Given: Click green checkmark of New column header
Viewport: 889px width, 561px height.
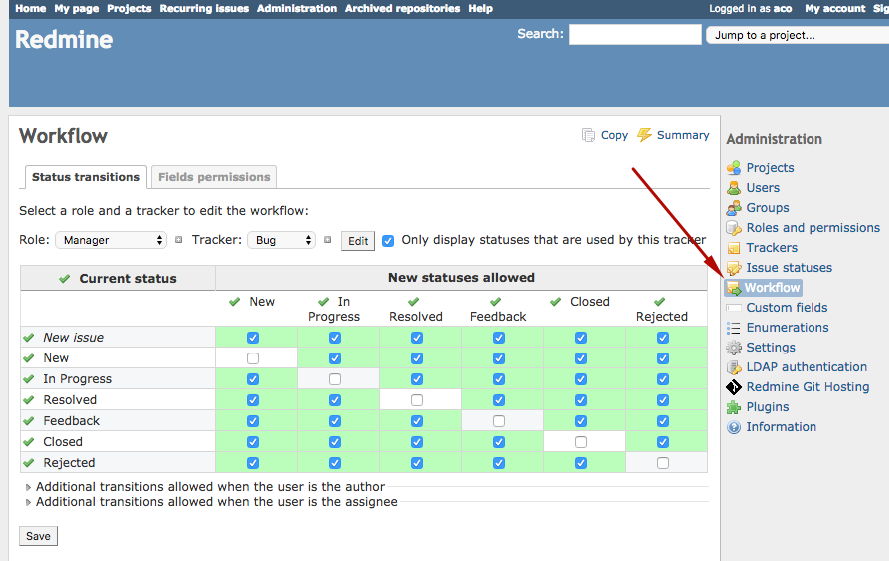Looking at the screenshot, I should tap(235, 302).
